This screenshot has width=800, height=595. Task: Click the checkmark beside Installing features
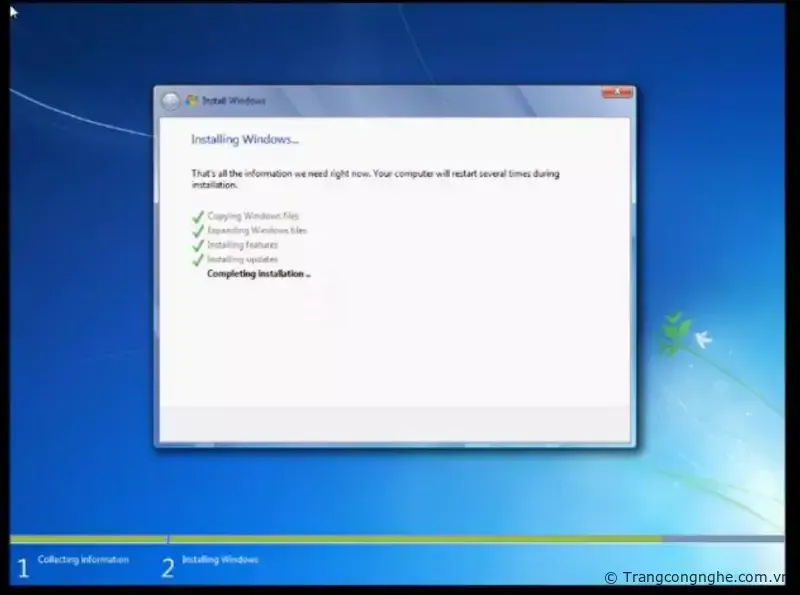tap(197, 245)
